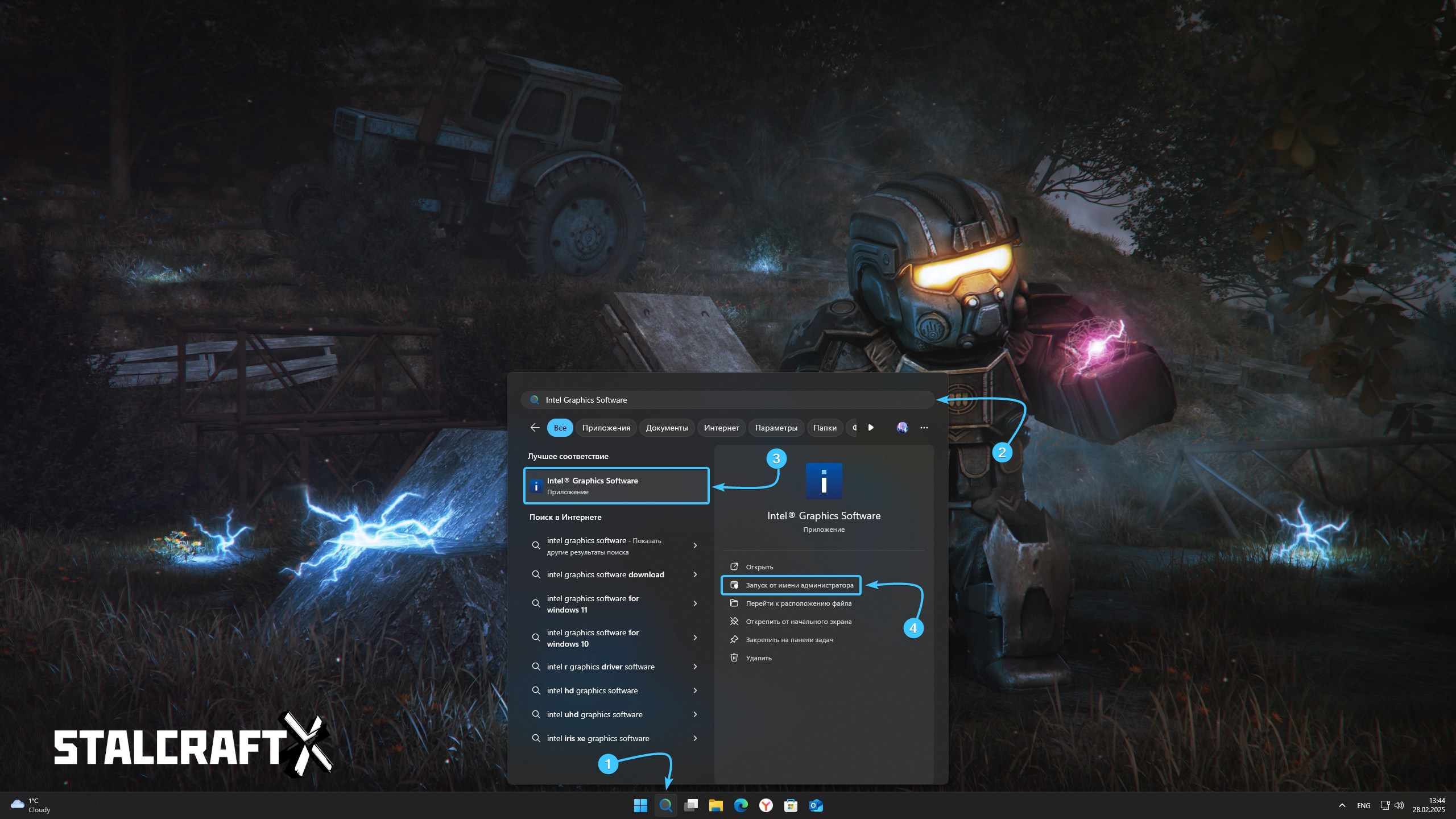This screenshot has width=1456, height=819.
Task: Click Открыть in the app actions
Action: [x=759, y=567]
